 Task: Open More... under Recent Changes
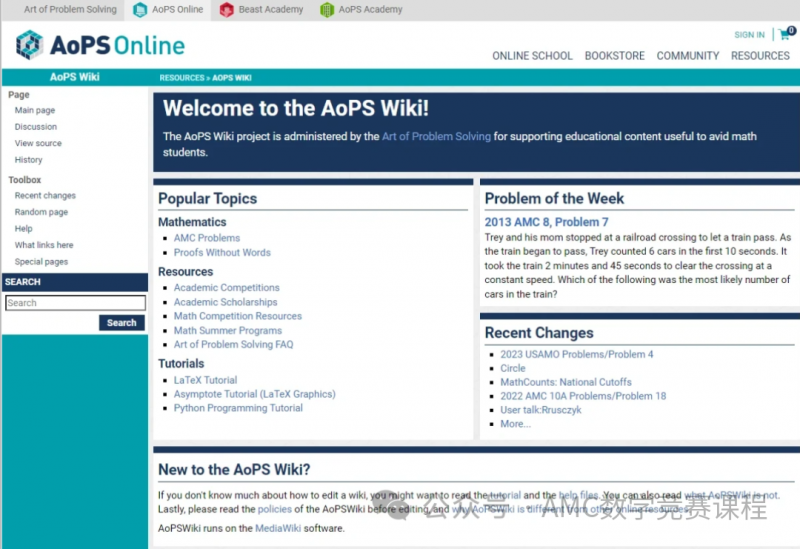click(515, 423)
